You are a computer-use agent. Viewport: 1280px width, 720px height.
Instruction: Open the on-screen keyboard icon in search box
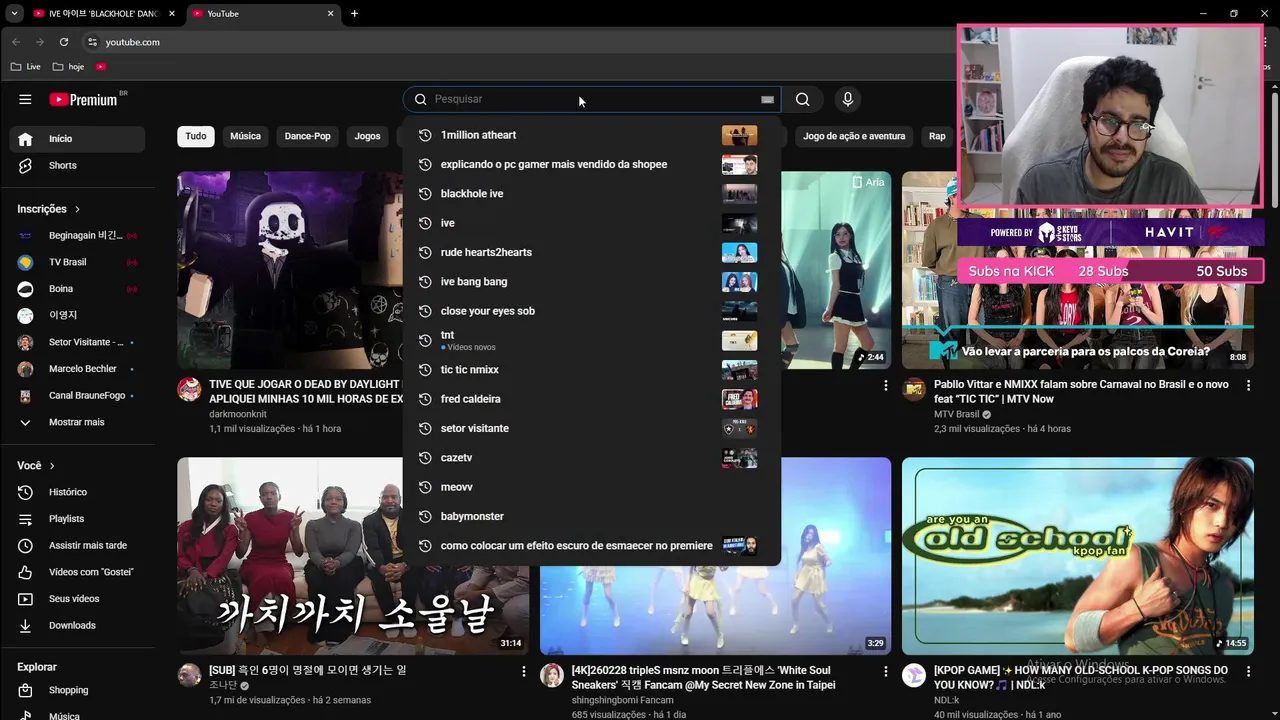tap(767, 99)
